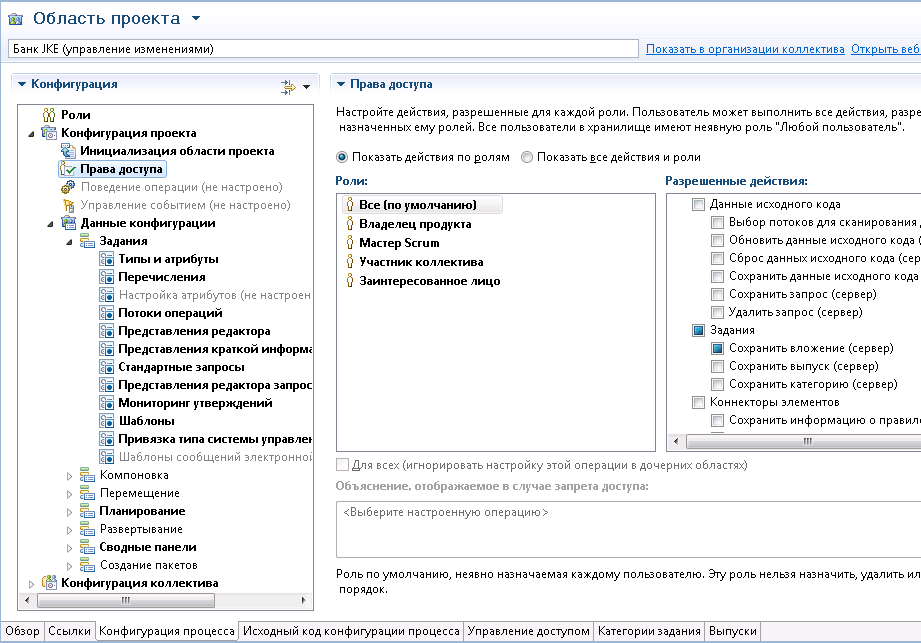Click configuration tree scroll right arrow
The image size is (921, 643).
tap(304, 600)
